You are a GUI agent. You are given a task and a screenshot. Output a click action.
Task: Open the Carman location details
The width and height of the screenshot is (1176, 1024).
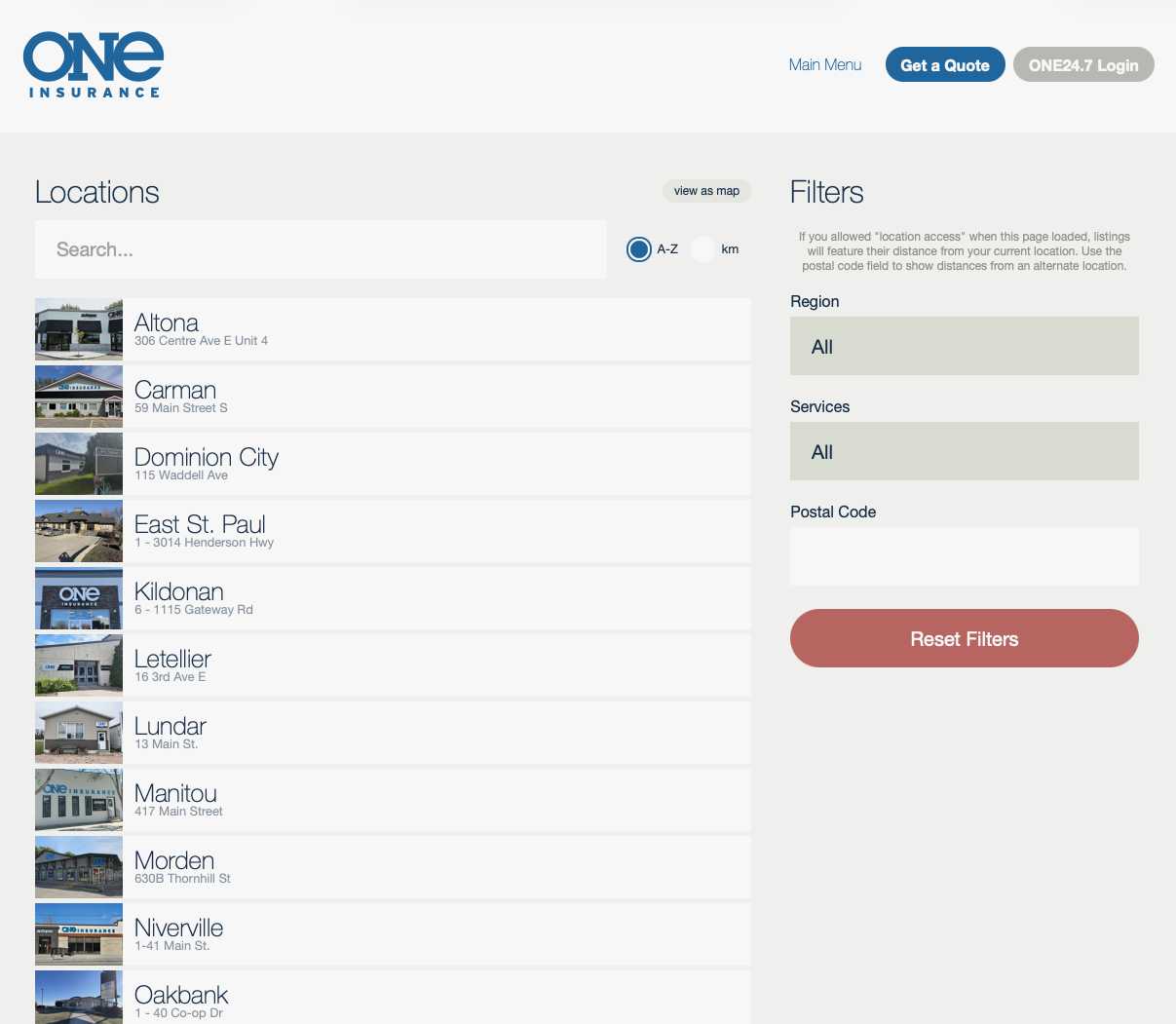(390, 396)
